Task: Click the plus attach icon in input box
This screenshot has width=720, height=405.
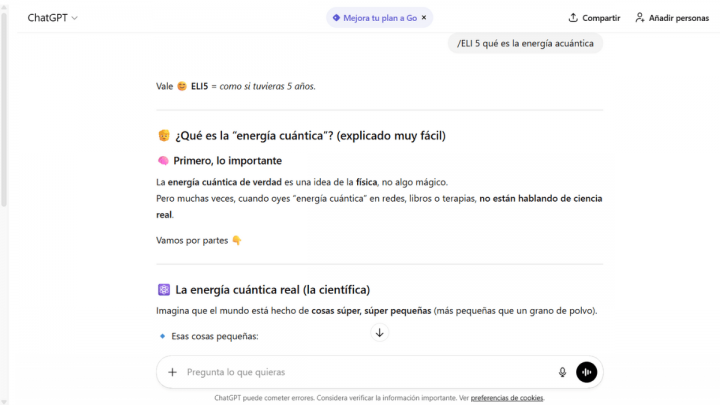Action: [x=172, y=372]
